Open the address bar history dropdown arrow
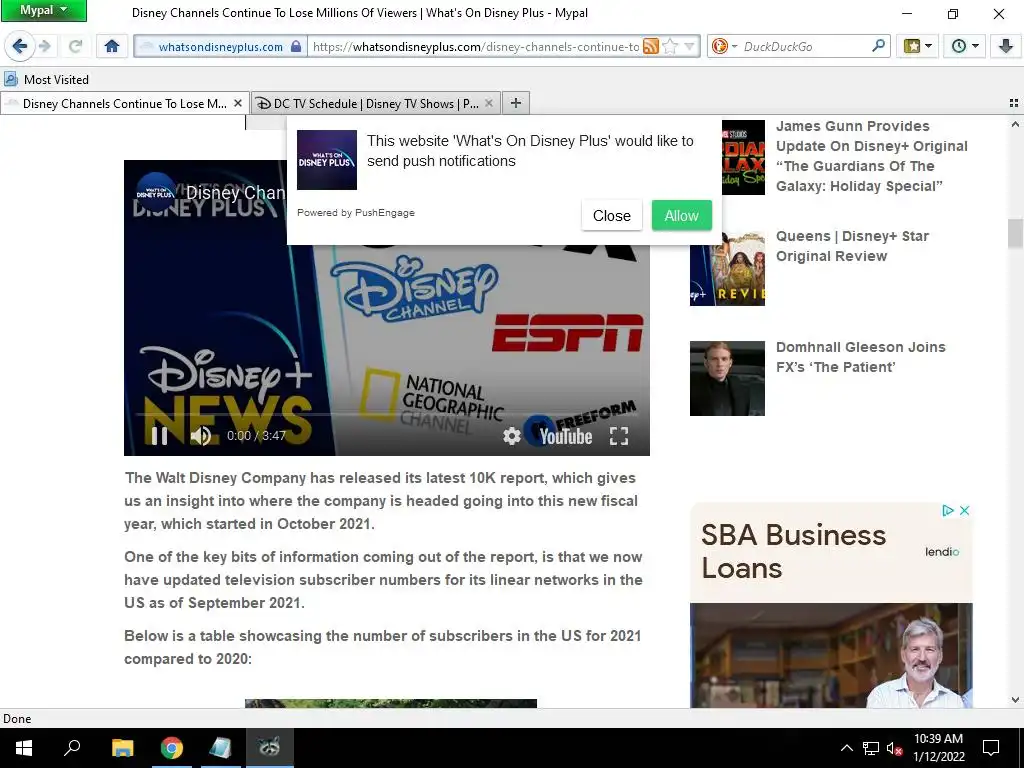This screenshot has height=768, width=1024. tap(689, 46)
